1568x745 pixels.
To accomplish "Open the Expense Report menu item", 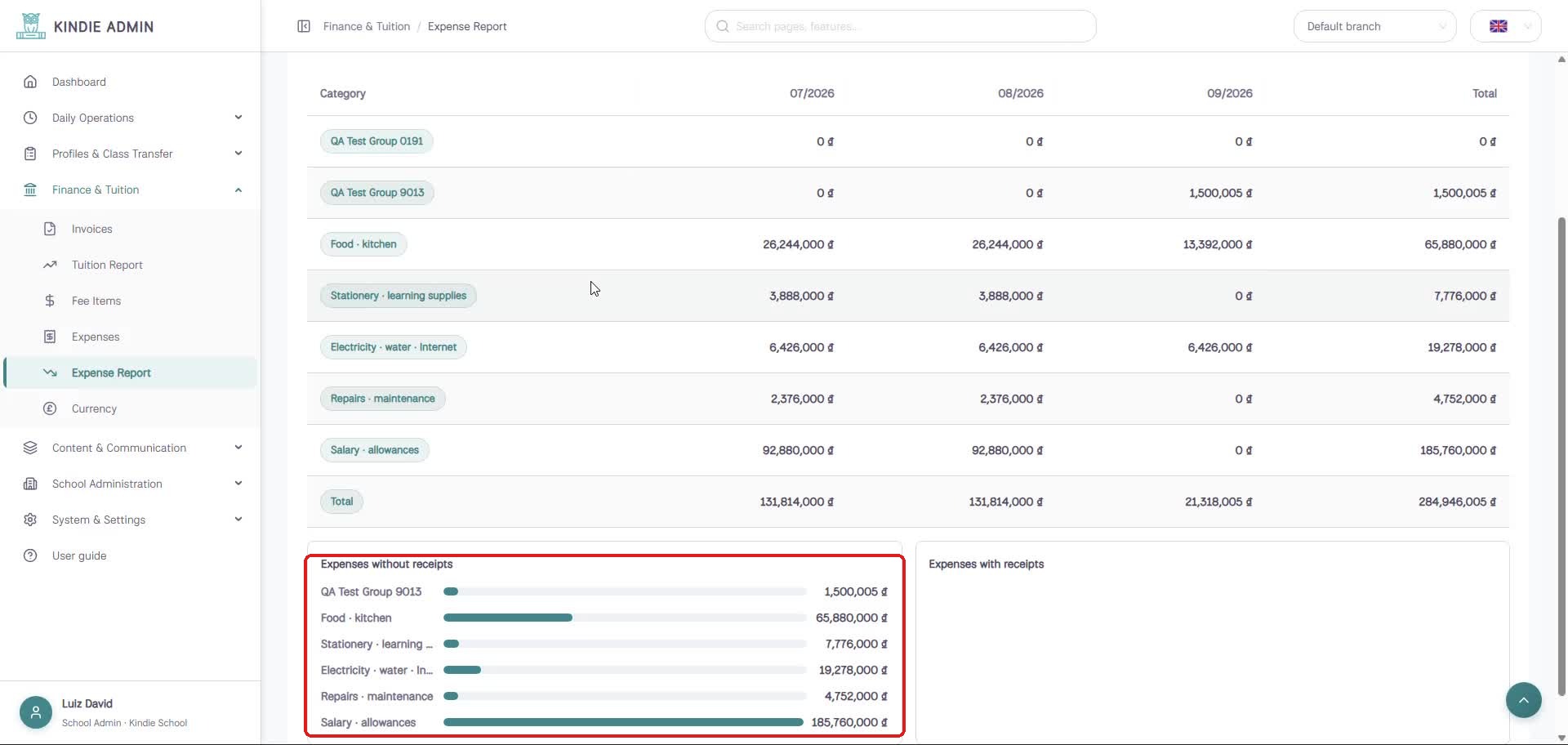I will (131, 372).
